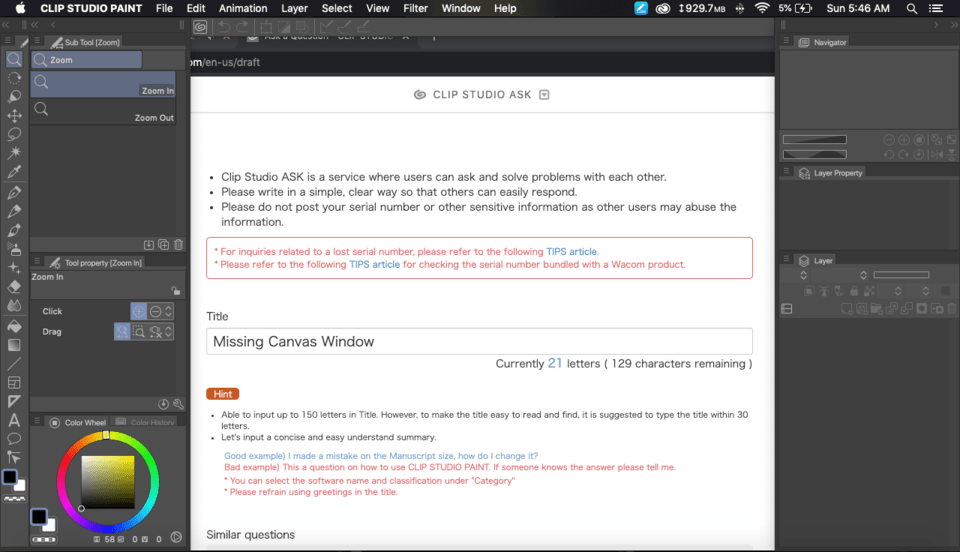Open the Animation menu
This screenshot has height=552, width=960.
(x=243, y=9)
